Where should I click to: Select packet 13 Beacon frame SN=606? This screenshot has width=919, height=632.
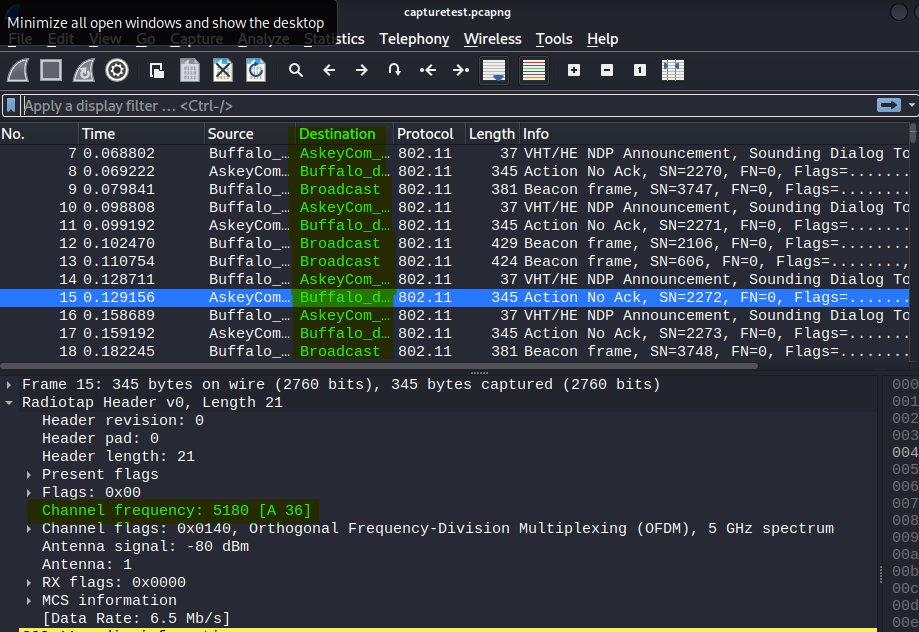point(454,261)
